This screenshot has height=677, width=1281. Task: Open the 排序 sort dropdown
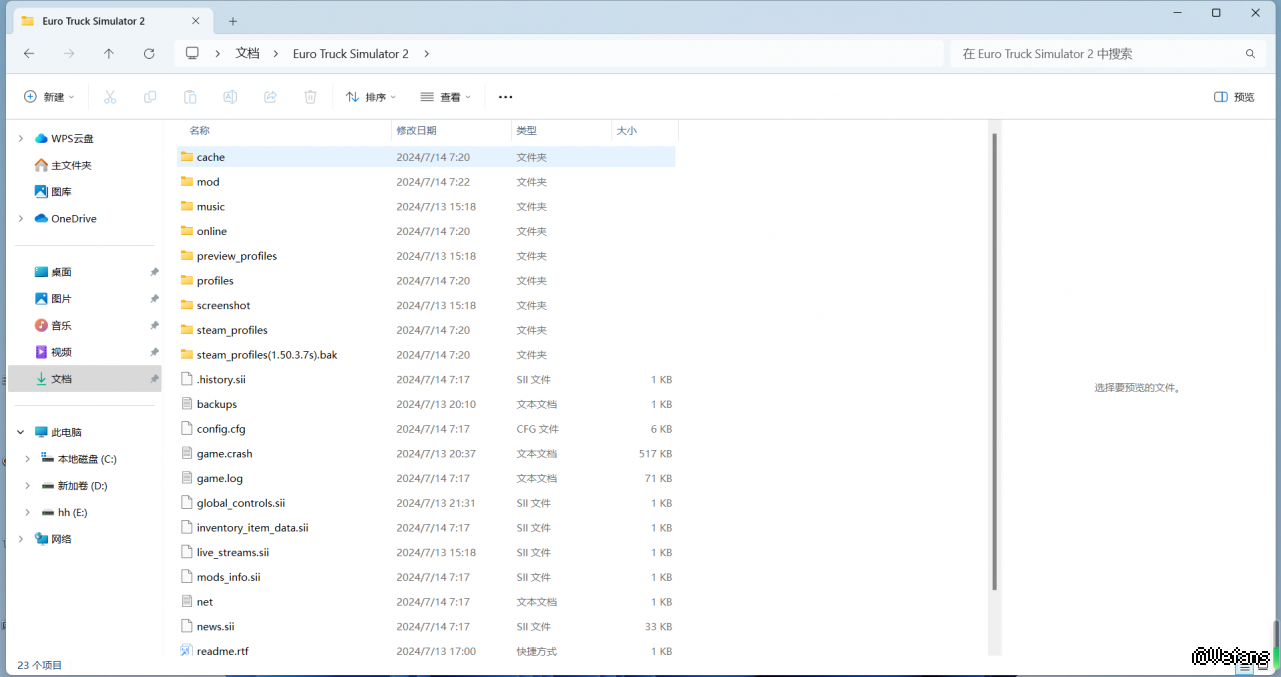click(371, 97)
